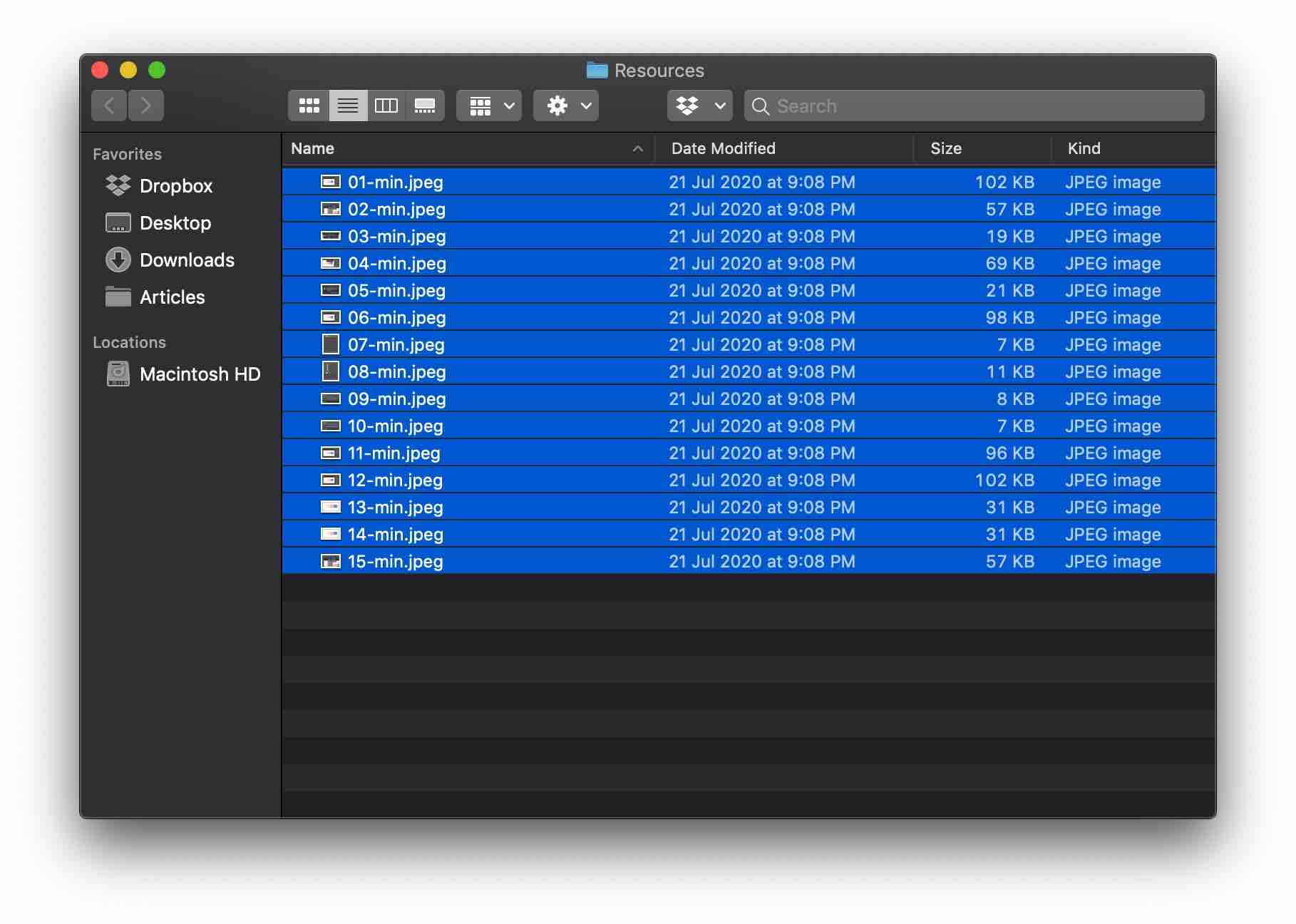Go forward to next folder
Screen dimensions: 1296x924
[146, 106]
